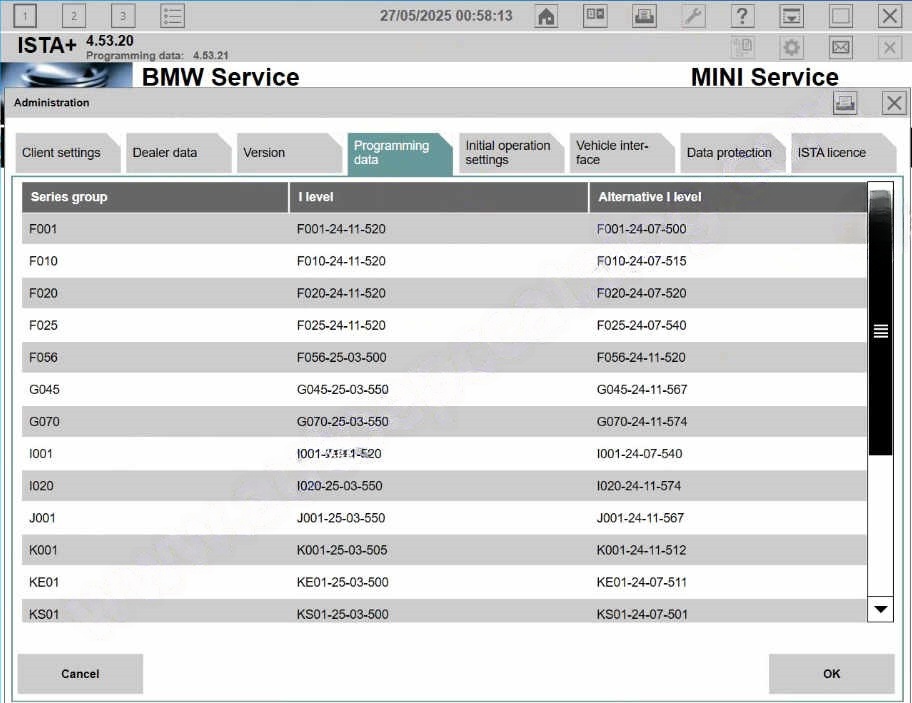Click I level value I020-25-03-550
Image resolution: width=912 pixels, height=703 pixels.
[x=340, y=486]
